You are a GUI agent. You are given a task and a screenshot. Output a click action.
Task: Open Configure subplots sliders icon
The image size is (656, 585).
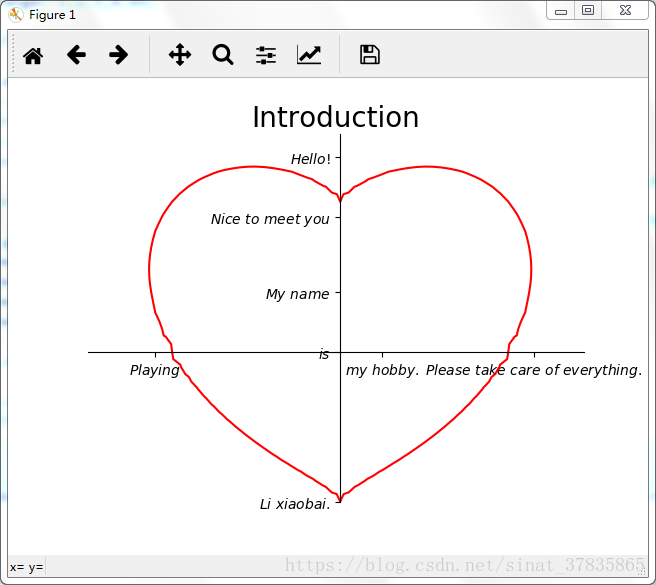tap(266, 55)
